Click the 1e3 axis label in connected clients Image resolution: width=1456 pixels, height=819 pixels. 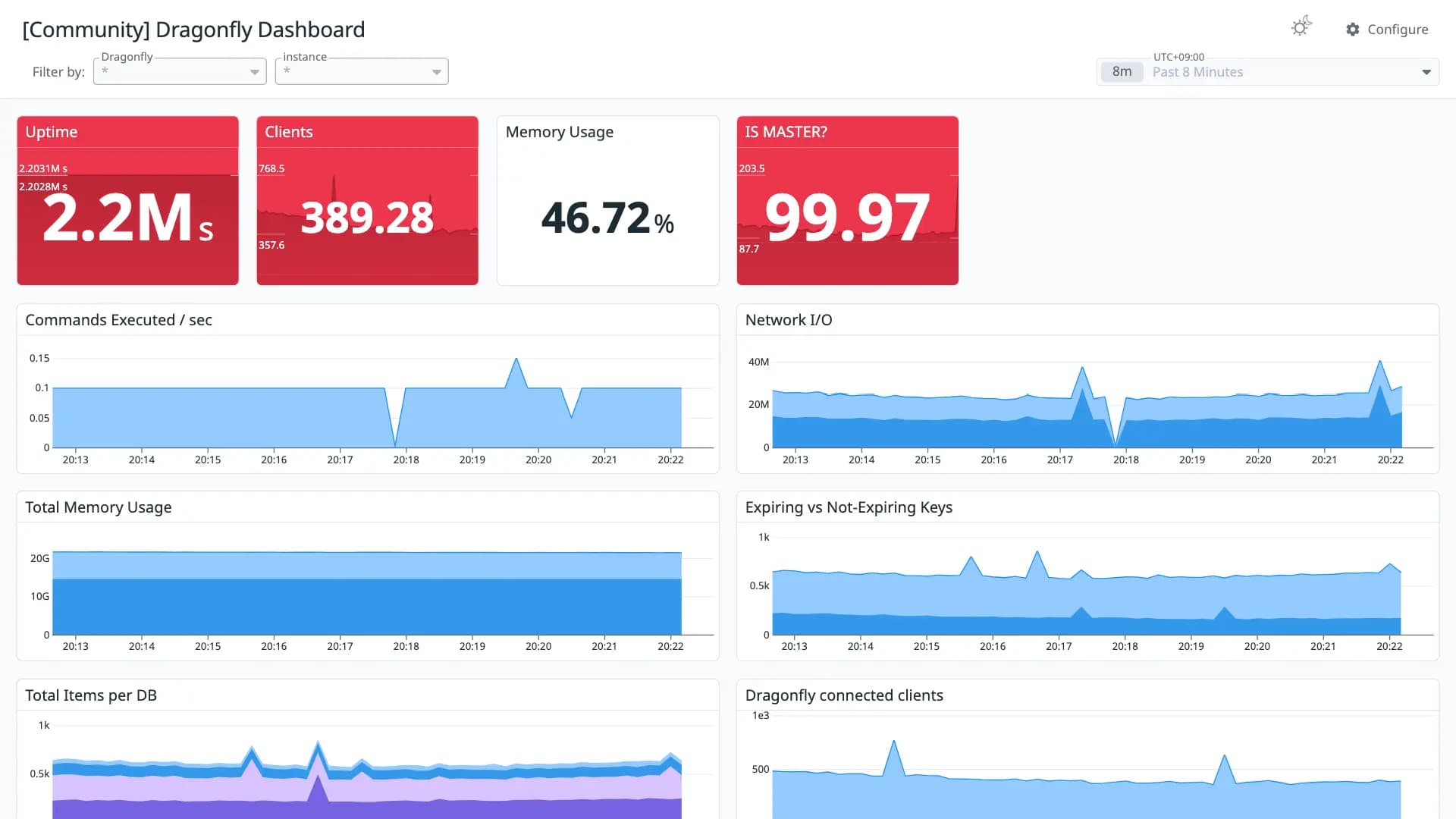pos(761,715)
